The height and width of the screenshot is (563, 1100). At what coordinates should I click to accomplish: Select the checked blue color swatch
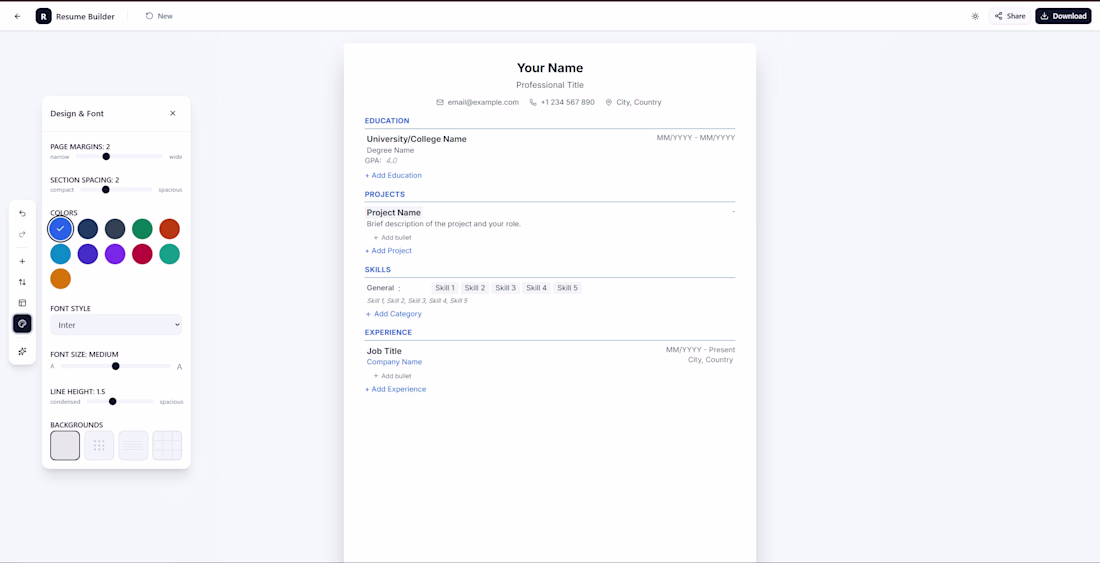[61, 229]
